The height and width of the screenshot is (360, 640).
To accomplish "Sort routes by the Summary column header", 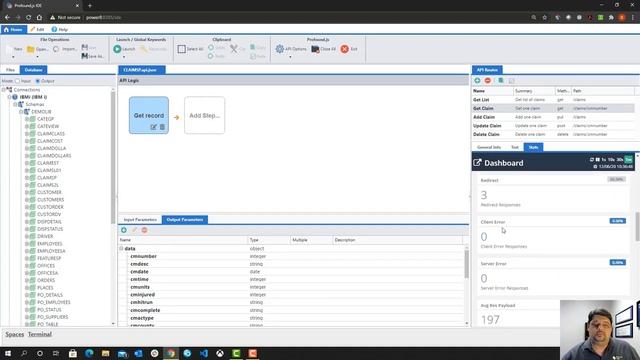I will (x=534, y=91).
